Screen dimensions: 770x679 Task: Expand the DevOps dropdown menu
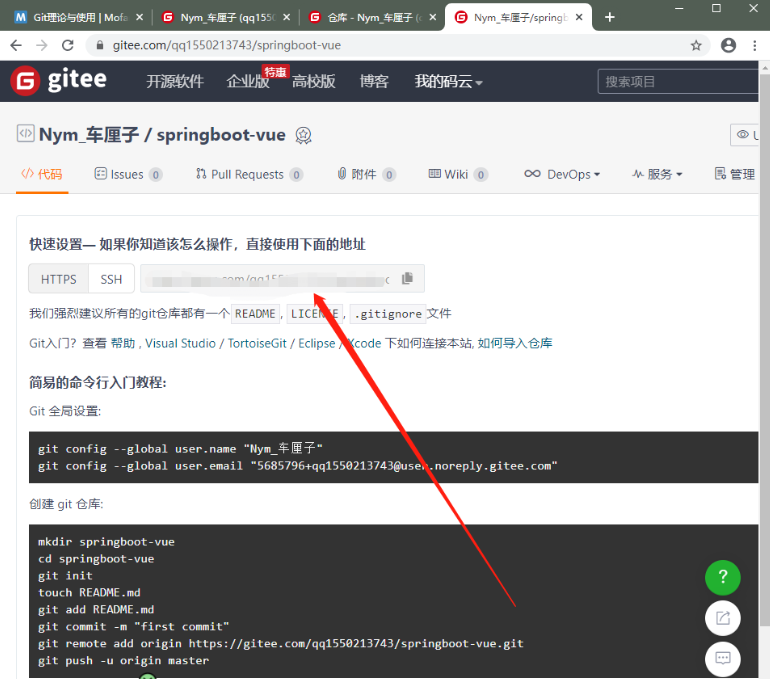[562, 174]
